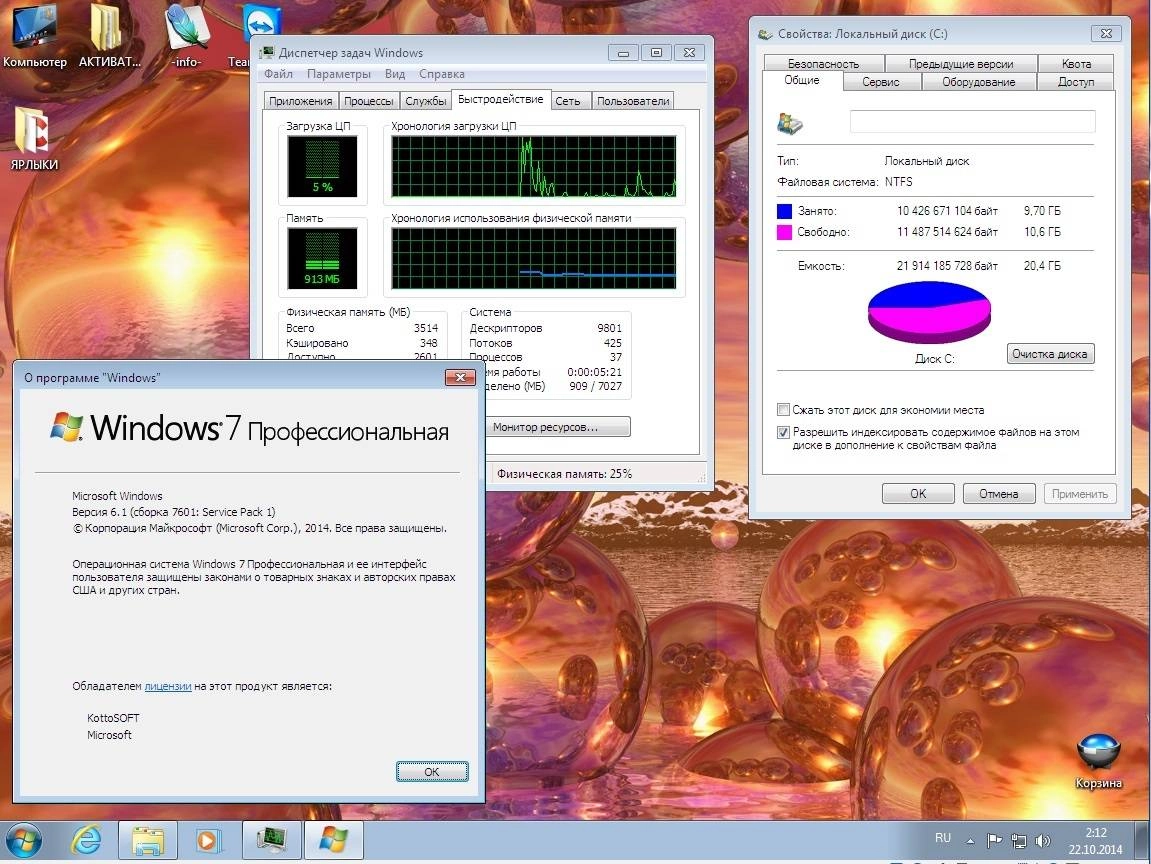
Task: Click the network tray icon
Action: tap(1019, 841)
